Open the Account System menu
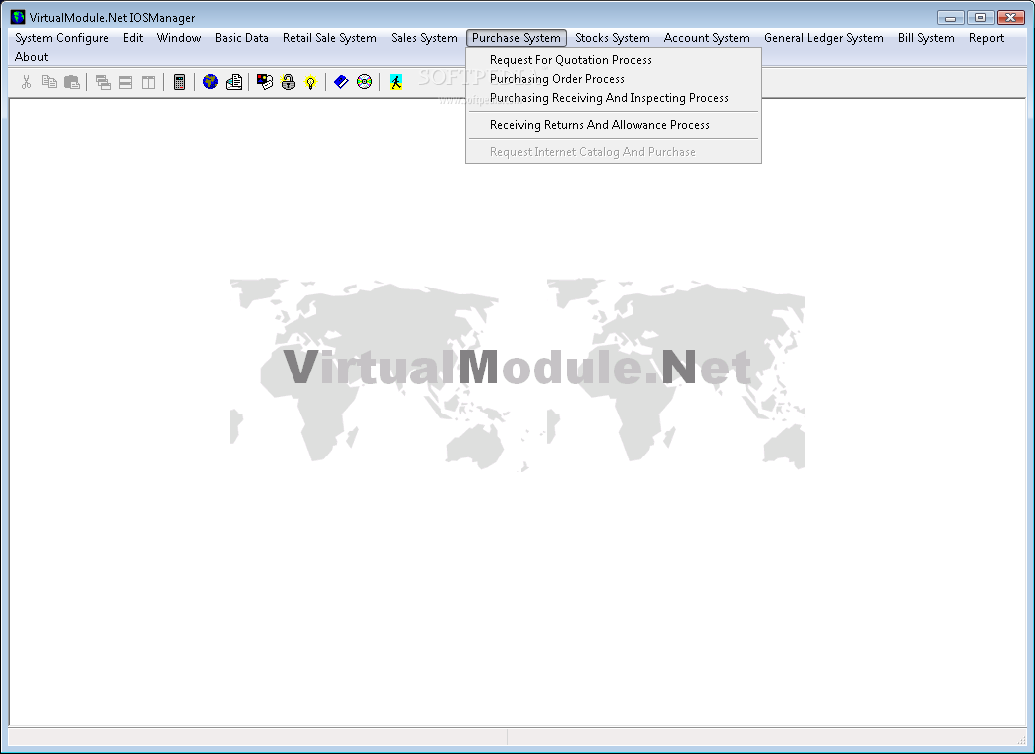The height and width of the screenshot is (754, 1035). click(x=706, y=38)
